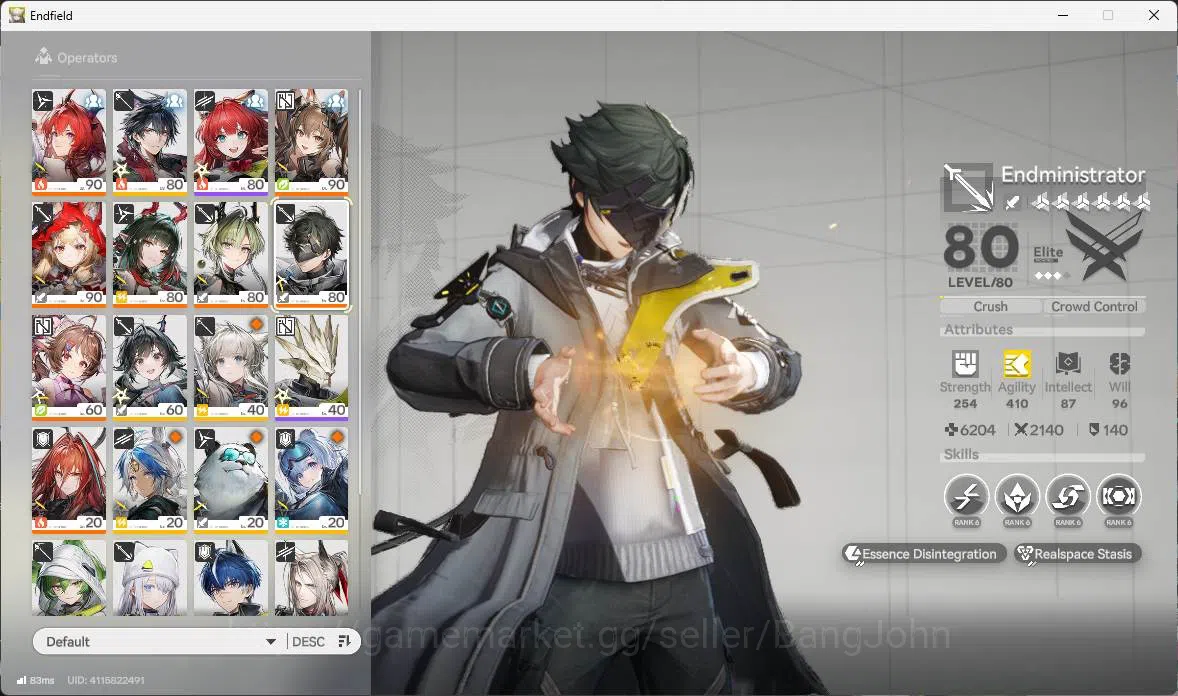
Task: Select the highlighted Agility attribute icon
Action: click(1016, 364)
